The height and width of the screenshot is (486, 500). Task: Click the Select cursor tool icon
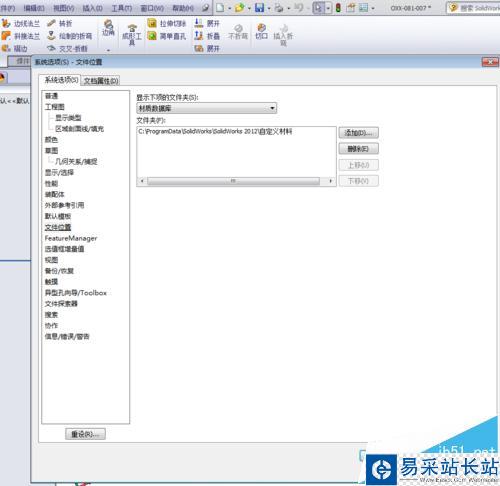click(x=318, y=7)
